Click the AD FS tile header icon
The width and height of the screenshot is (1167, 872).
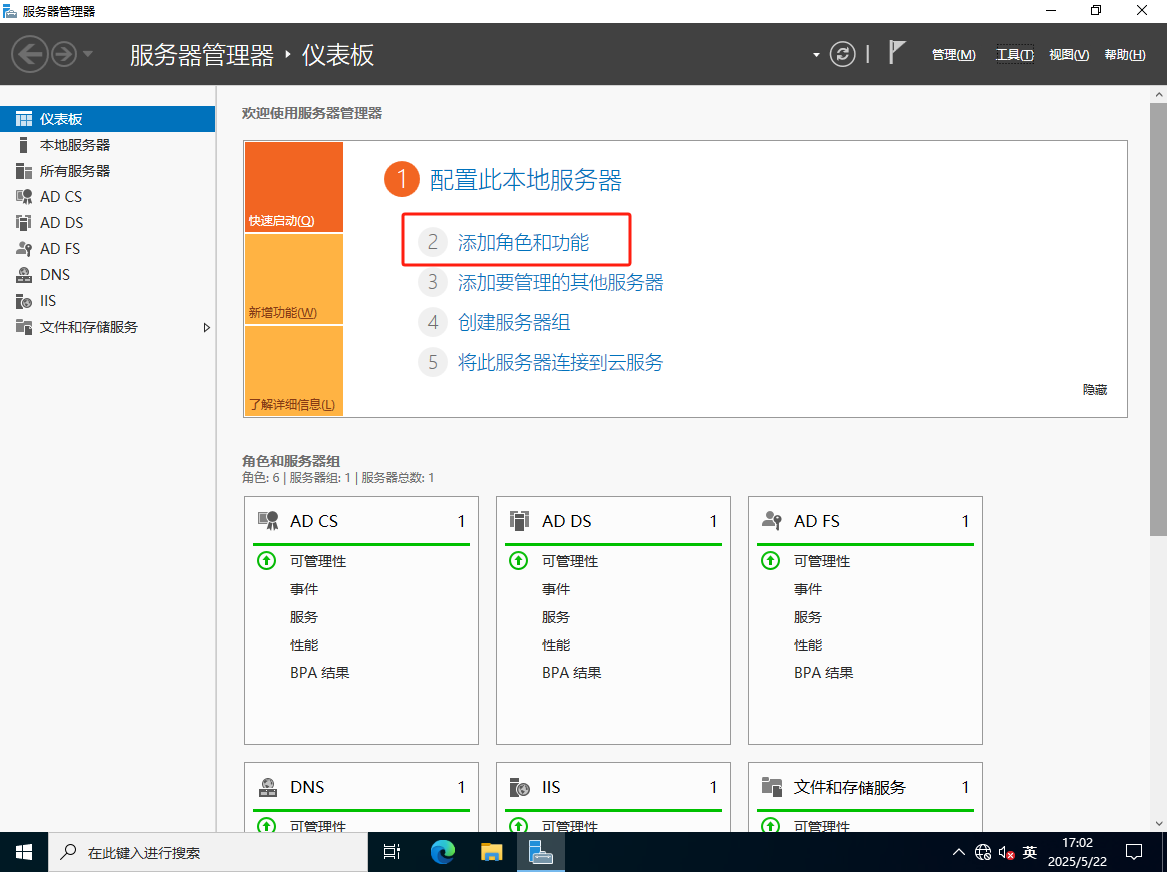pos(772,521)
